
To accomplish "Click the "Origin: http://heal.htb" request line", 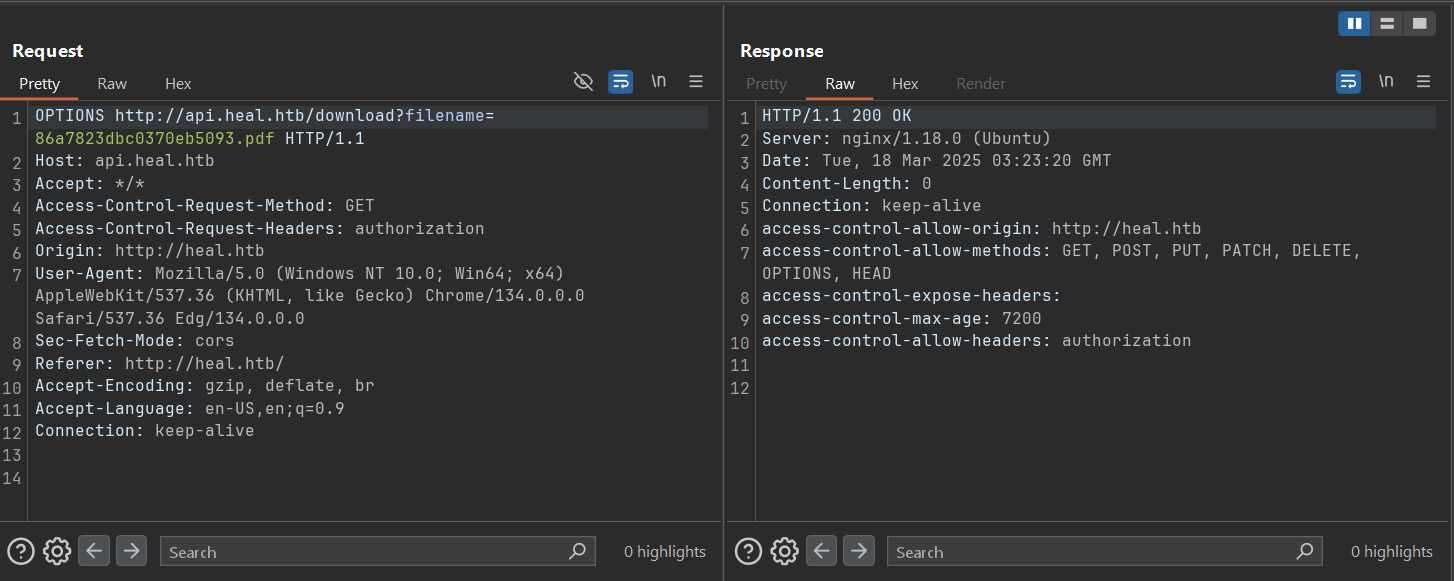I will 150,251.
